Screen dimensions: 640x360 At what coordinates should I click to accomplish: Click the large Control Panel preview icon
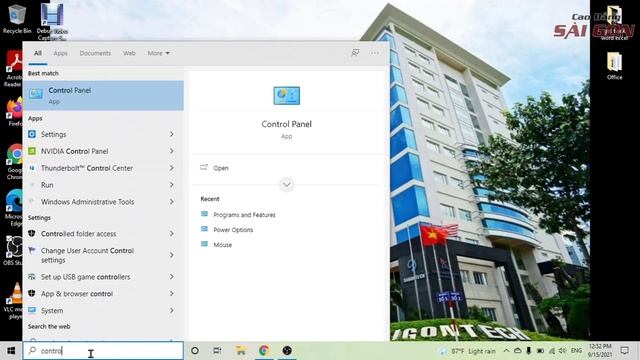[287, 96]
